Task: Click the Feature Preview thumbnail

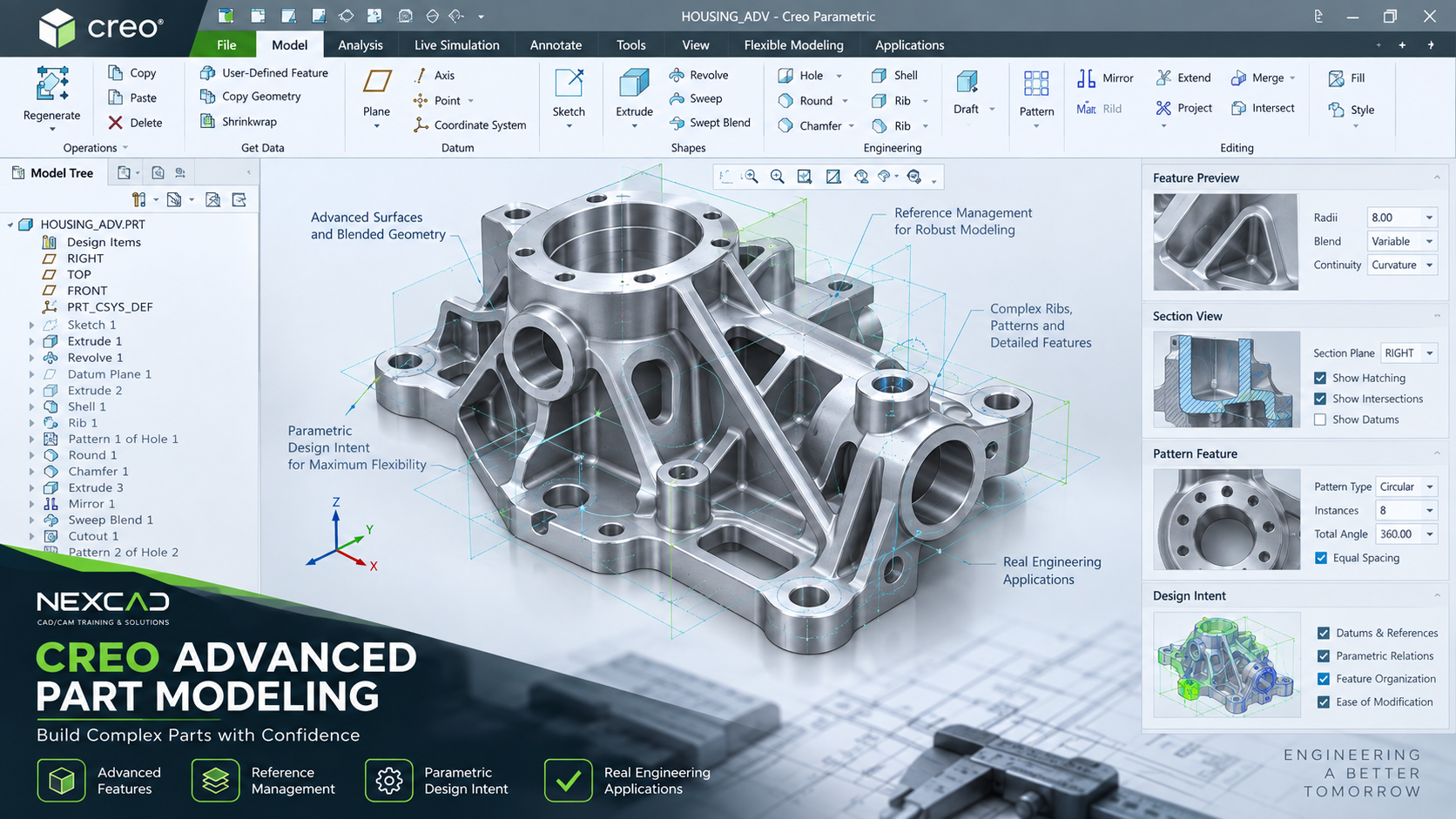Action: tap(1225, 242)
